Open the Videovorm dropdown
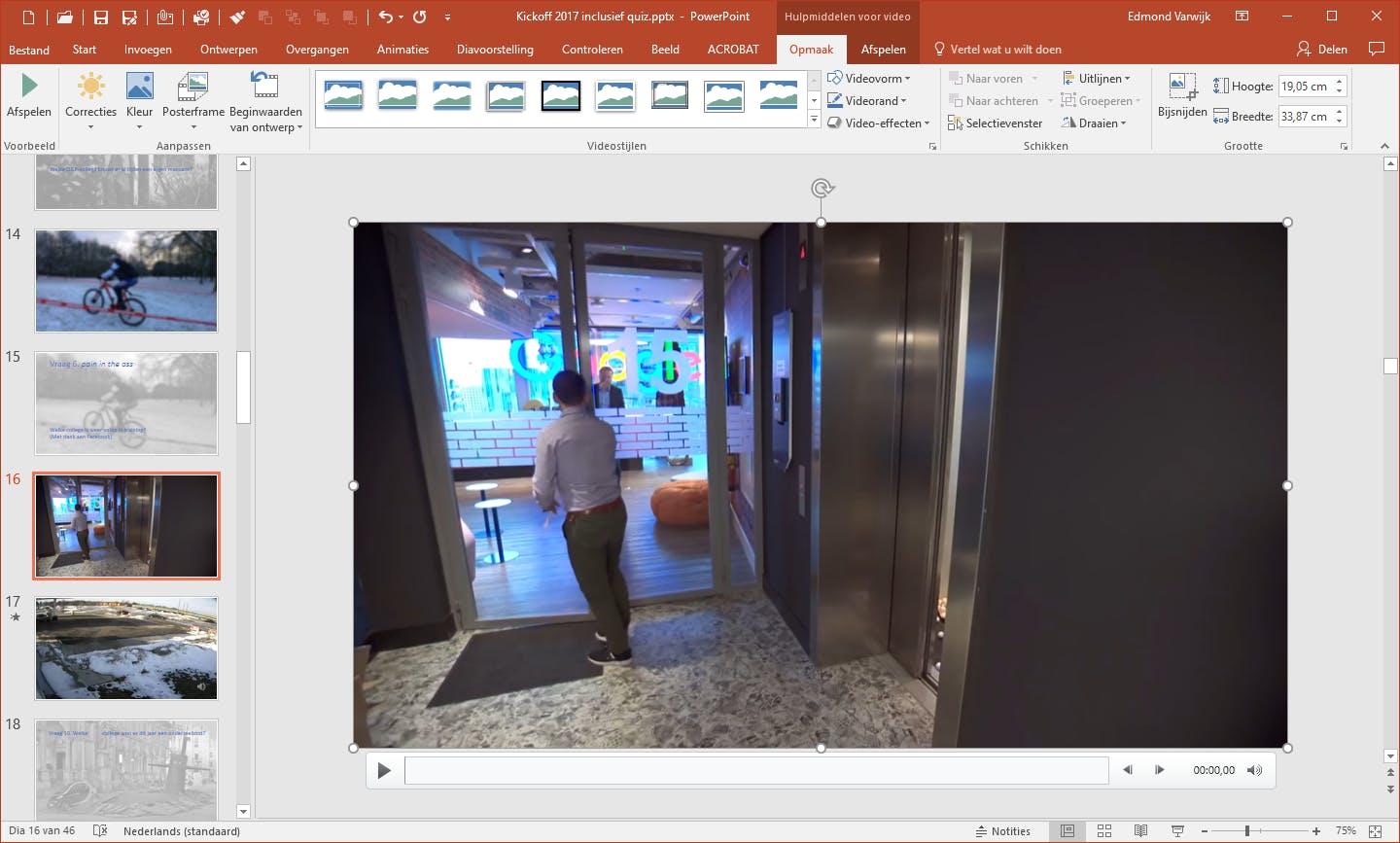The image size is (1400, 843). (x=868, y=79)
